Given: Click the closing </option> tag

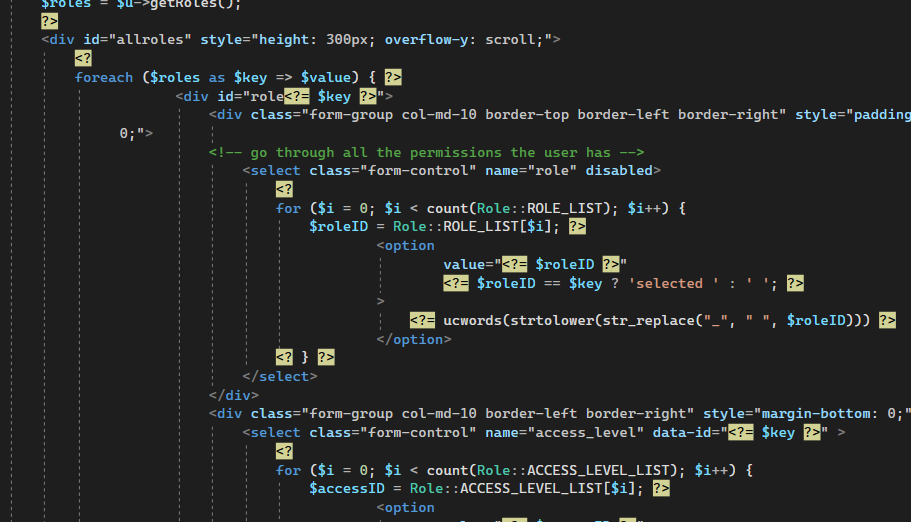Looking at the screenshot, I should [x=414, y=339].
